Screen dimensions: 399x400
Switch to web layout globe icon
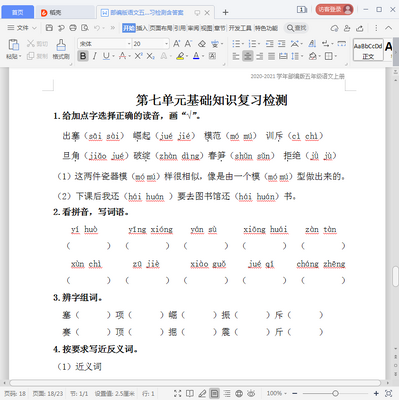tap(239, 393)
